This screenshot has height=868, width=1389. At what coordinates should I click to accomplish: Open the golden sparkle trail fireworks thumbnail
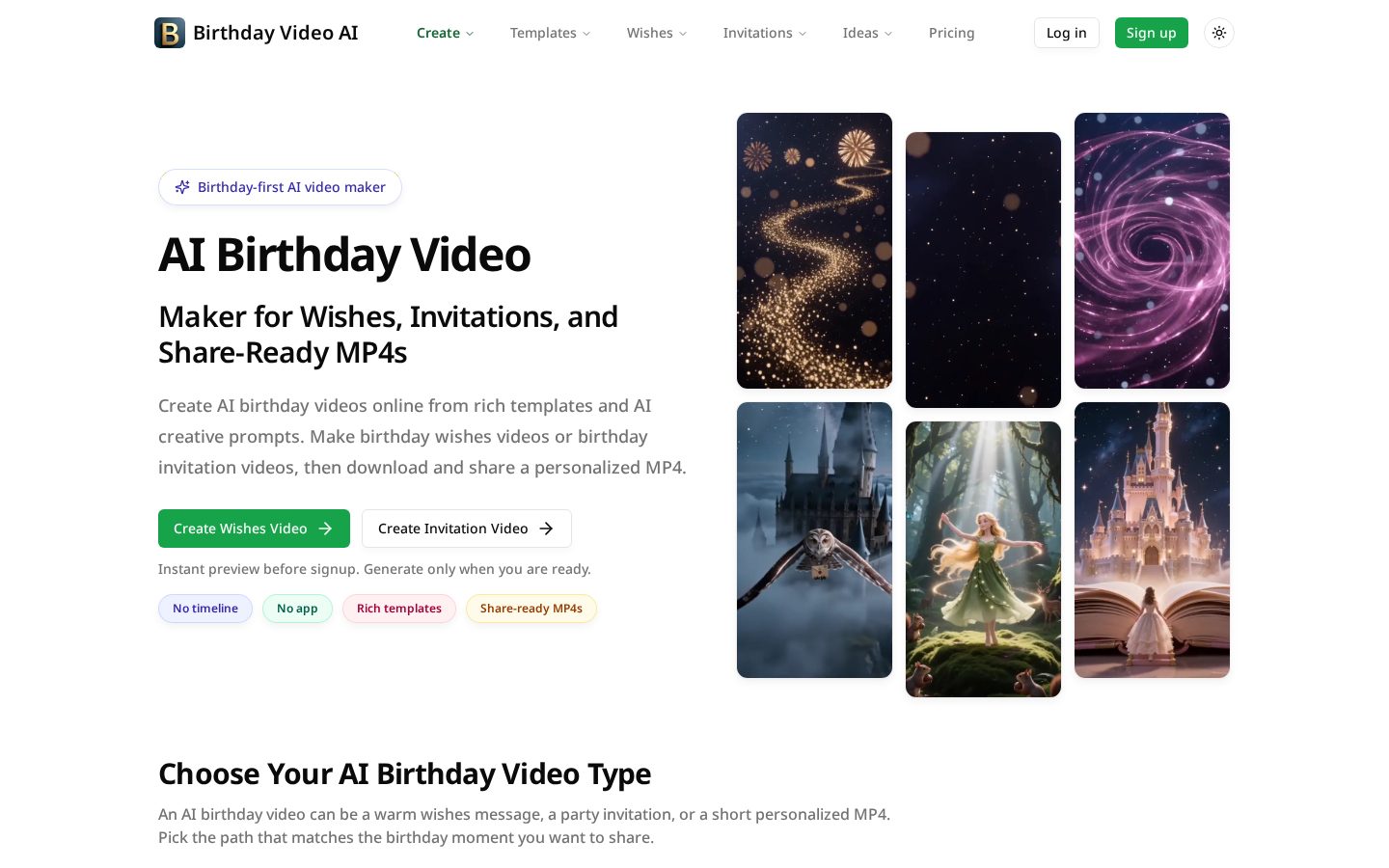[814, 251]
